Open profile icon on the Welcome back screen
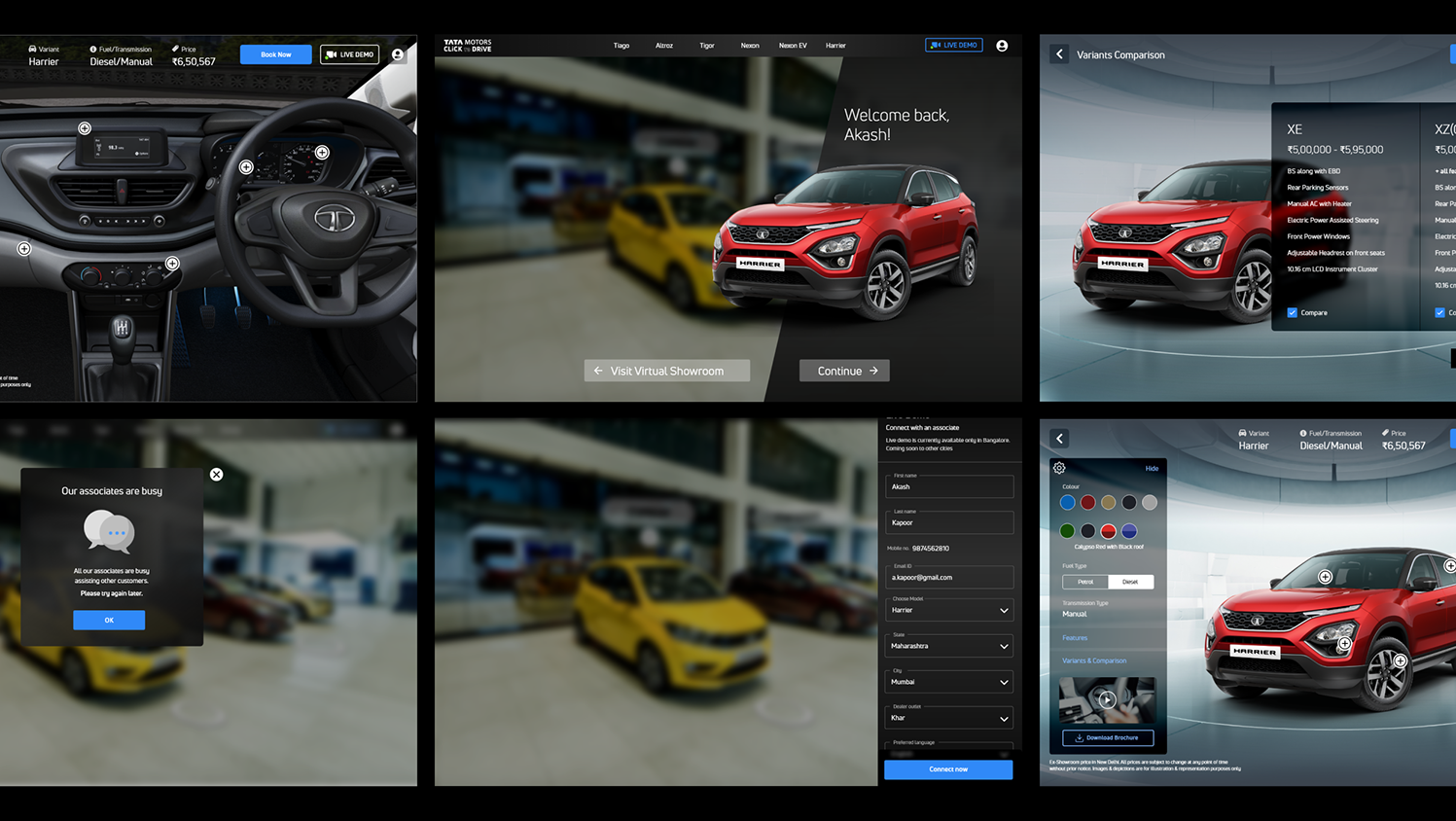 [x=1002, y=46]
